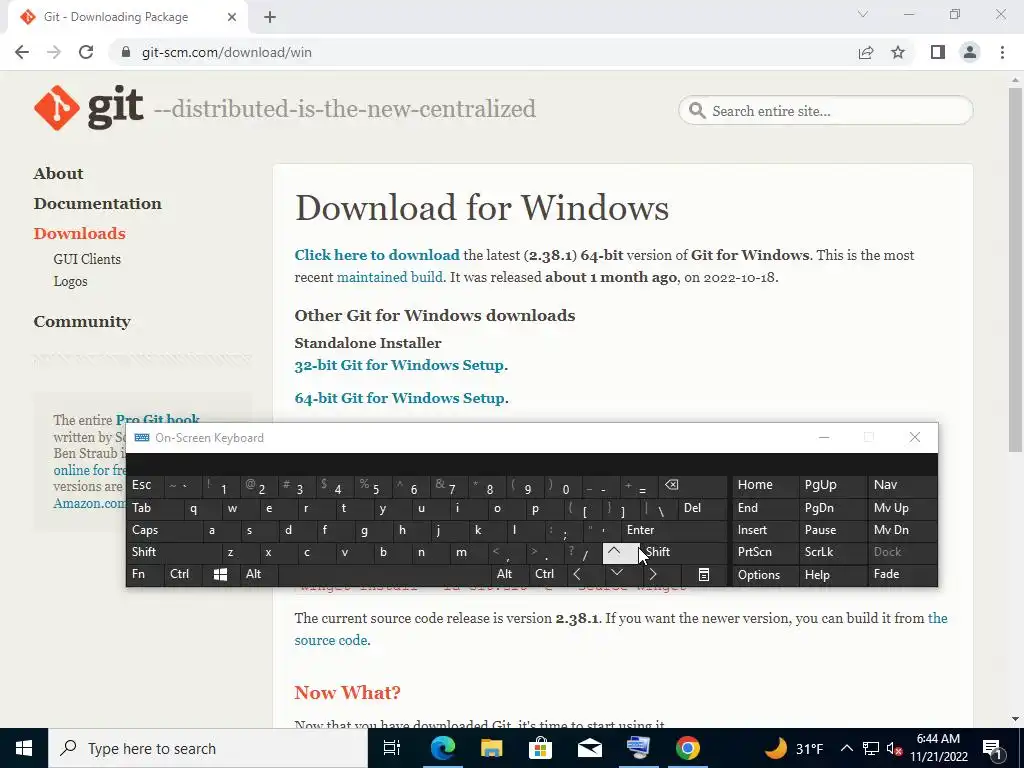Click the browser back arrow
The width and height of the screenshot is (1024, 768).
pyautogui.click(x=22, y=52)
